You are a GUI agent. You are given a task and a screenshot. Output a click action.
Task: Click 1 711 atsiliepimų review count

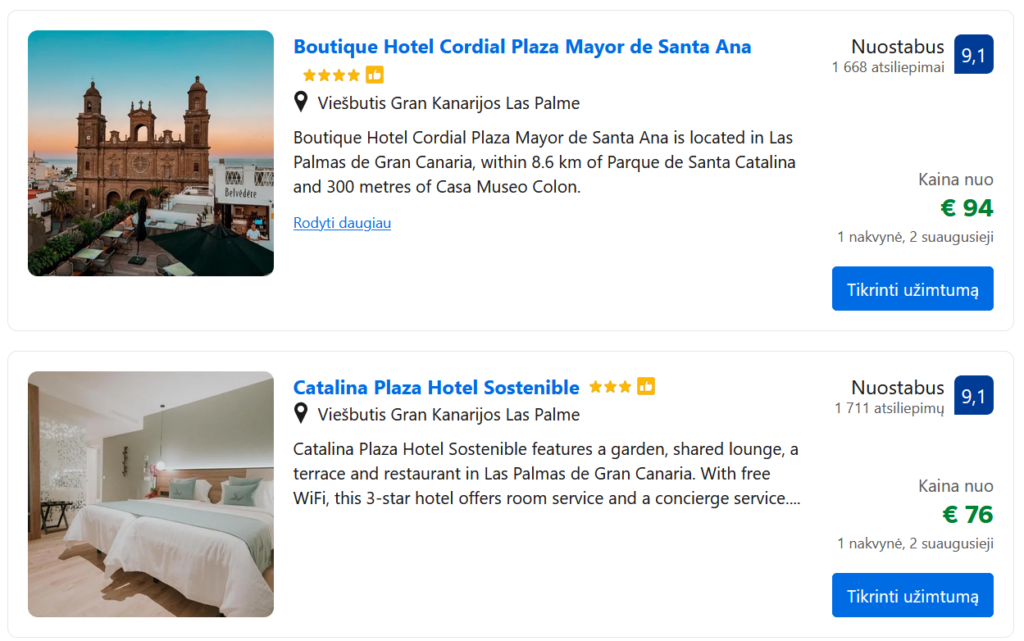pos(889,408)
